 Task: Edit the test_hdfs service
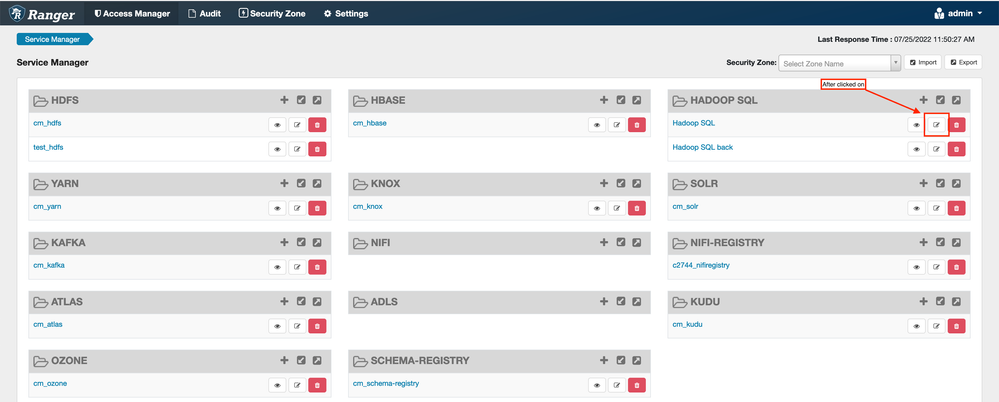pyautogui.click(x=298, y=149)
